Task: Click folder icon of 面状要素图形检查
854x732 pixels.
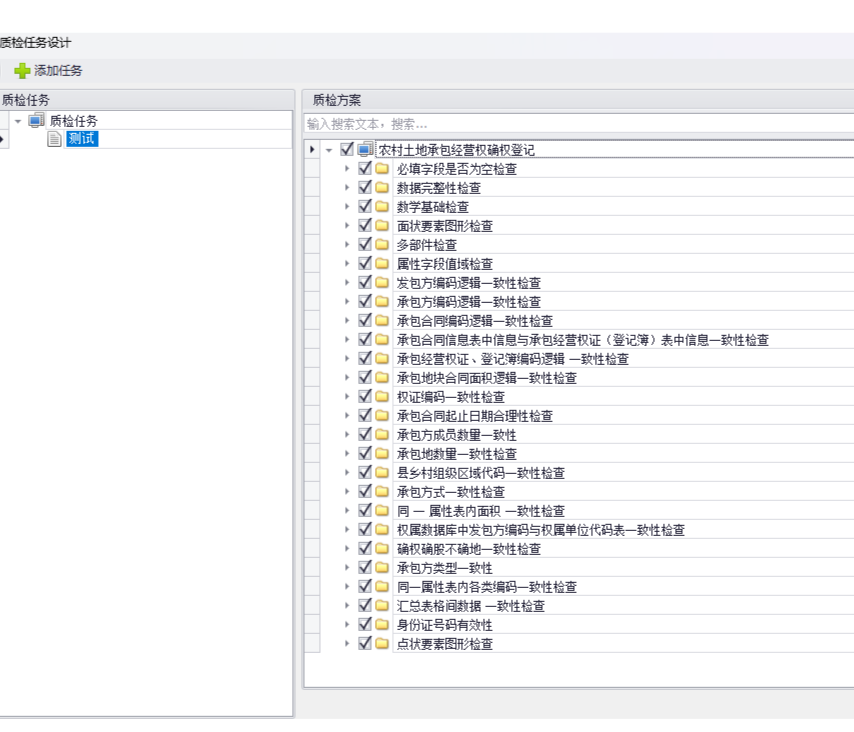Action: click(382, 225)
